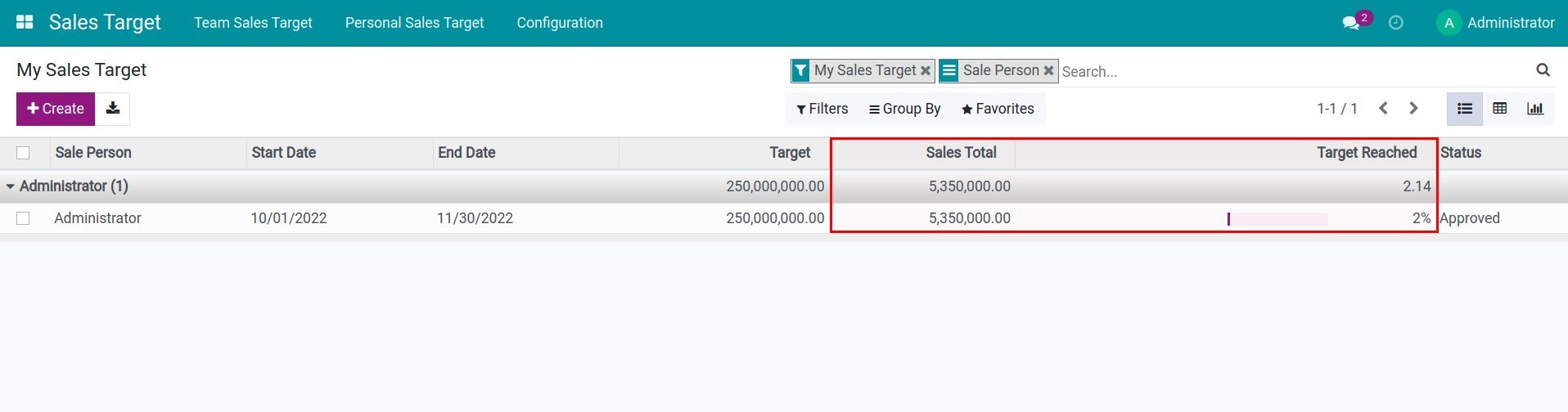1568x412 pixels.
Task: Click the download export icon next to Create
Action: [113, 109]
